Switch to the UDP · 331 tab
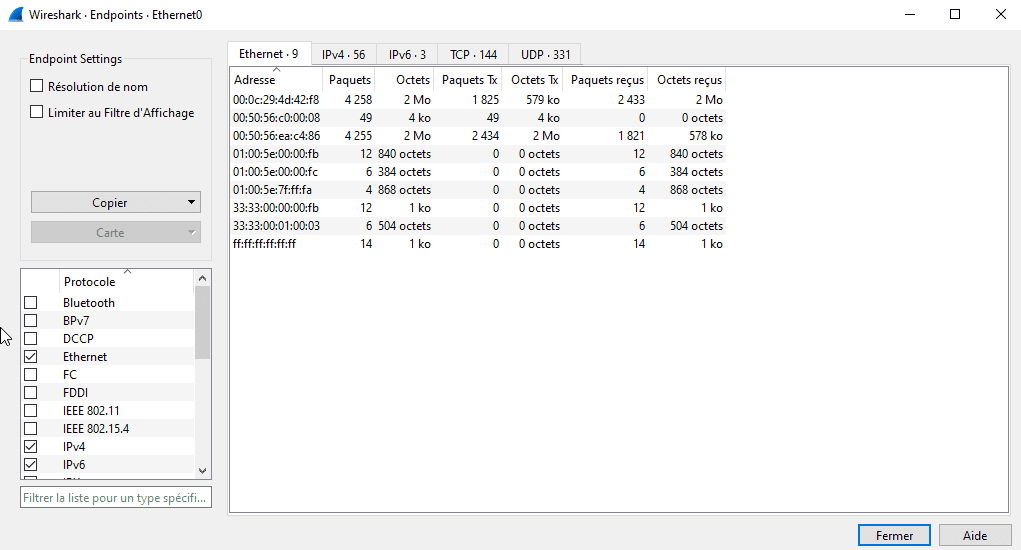1021x550 pixels. pyautogui.click(x=546, y=55)
